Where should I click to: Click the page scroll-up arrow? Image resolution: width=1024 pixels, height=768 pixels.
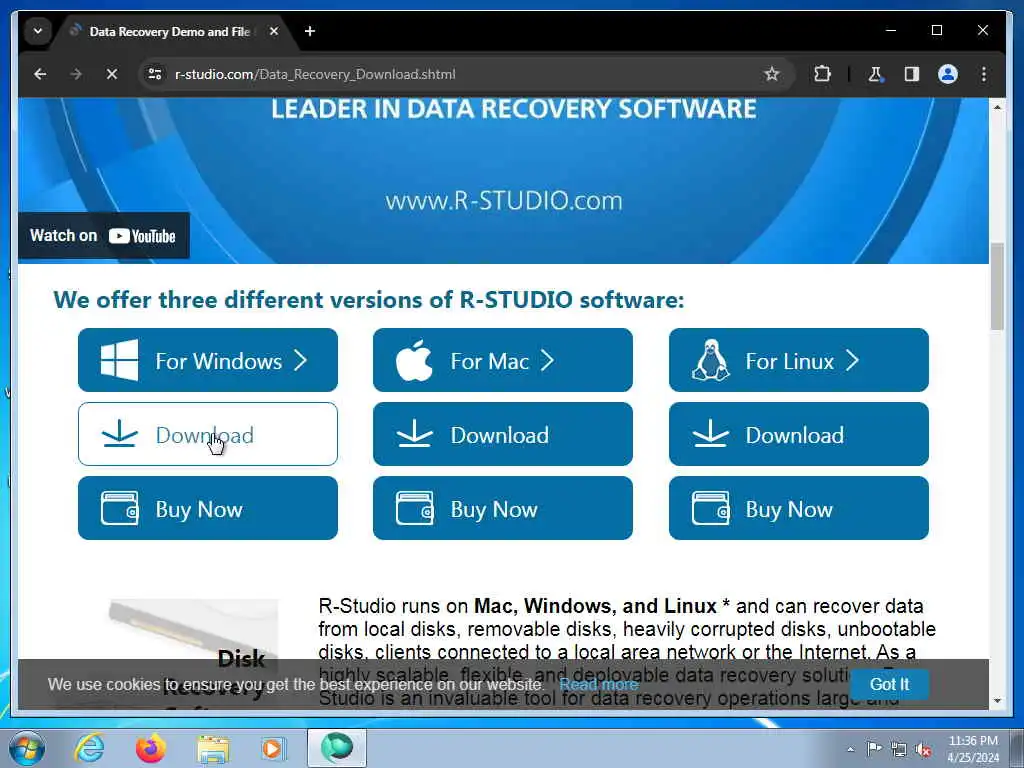pos(997,106)
